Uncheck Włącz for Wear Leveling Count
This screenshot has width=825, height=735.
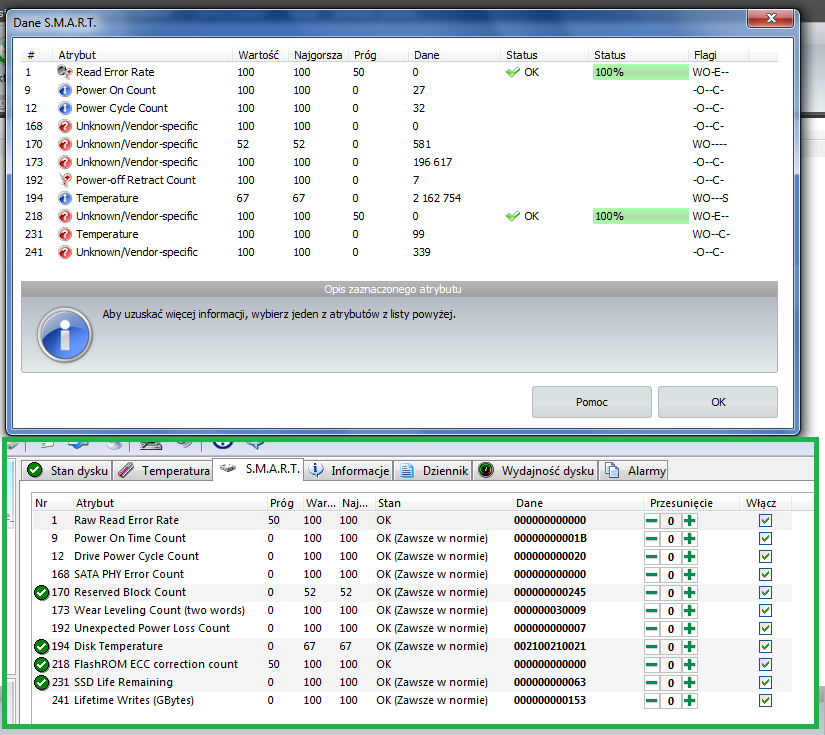click(765, 610)
